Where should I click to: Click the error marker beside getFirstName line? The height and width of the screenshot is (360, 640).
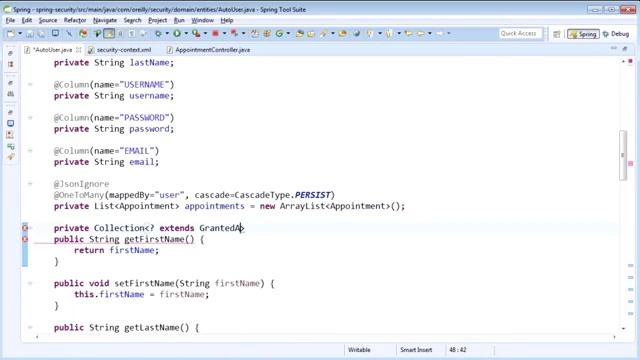point(25,239)
